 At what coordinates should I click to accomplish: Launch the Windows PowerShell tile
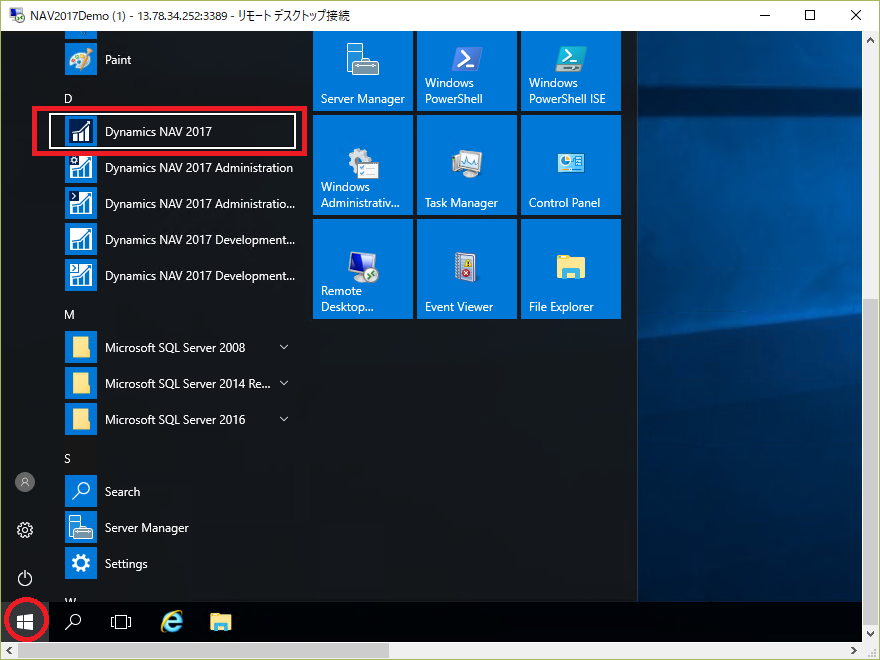pos(467,71)
